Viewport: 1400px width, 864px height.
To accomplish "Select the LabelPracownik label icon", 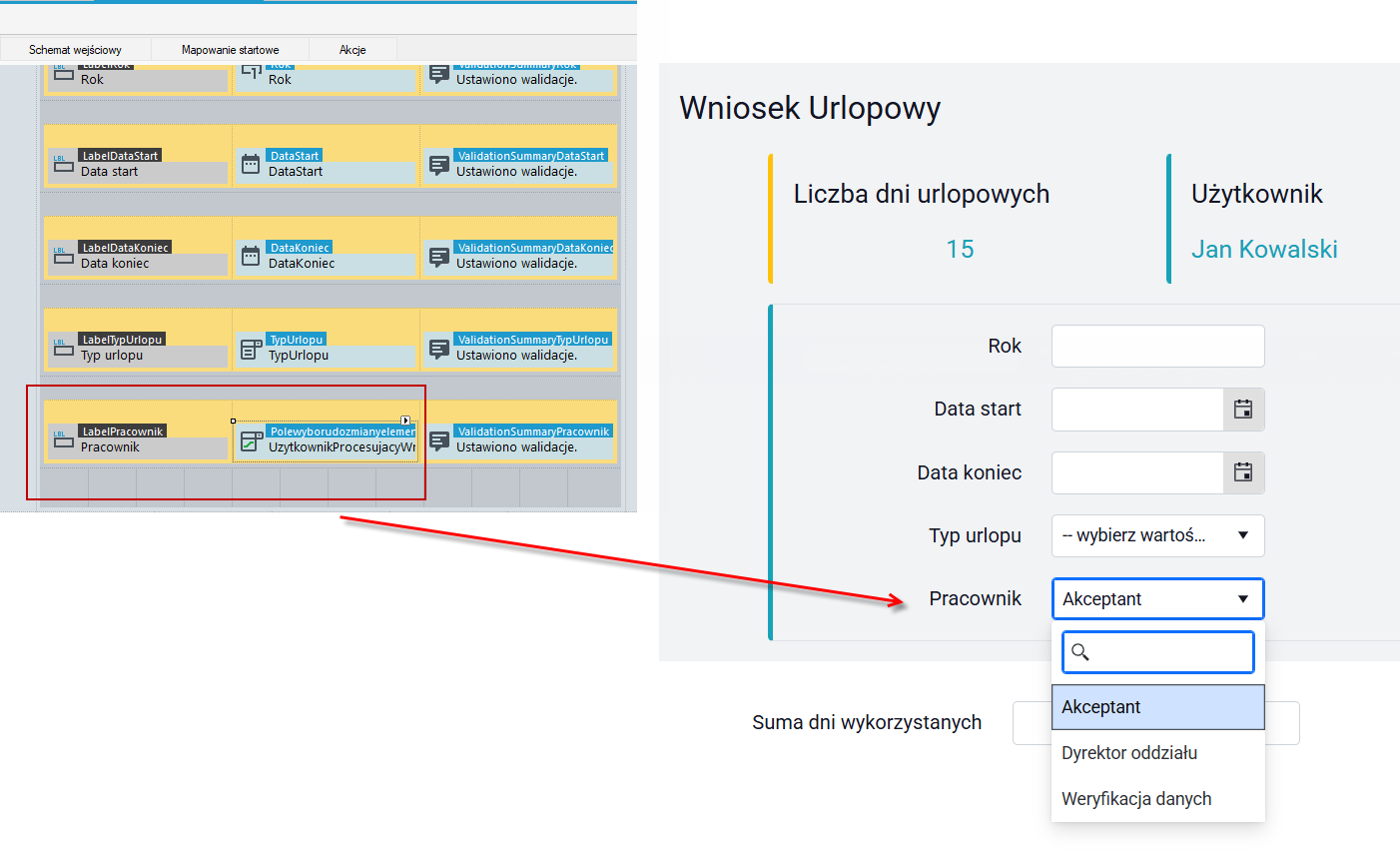I will tap(63, 440).
